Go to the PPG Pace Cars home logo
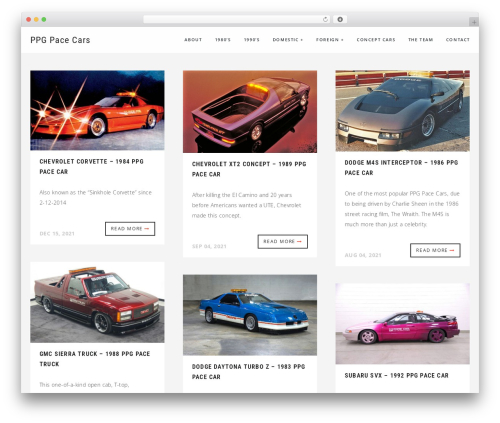 [x=60, y=40]
